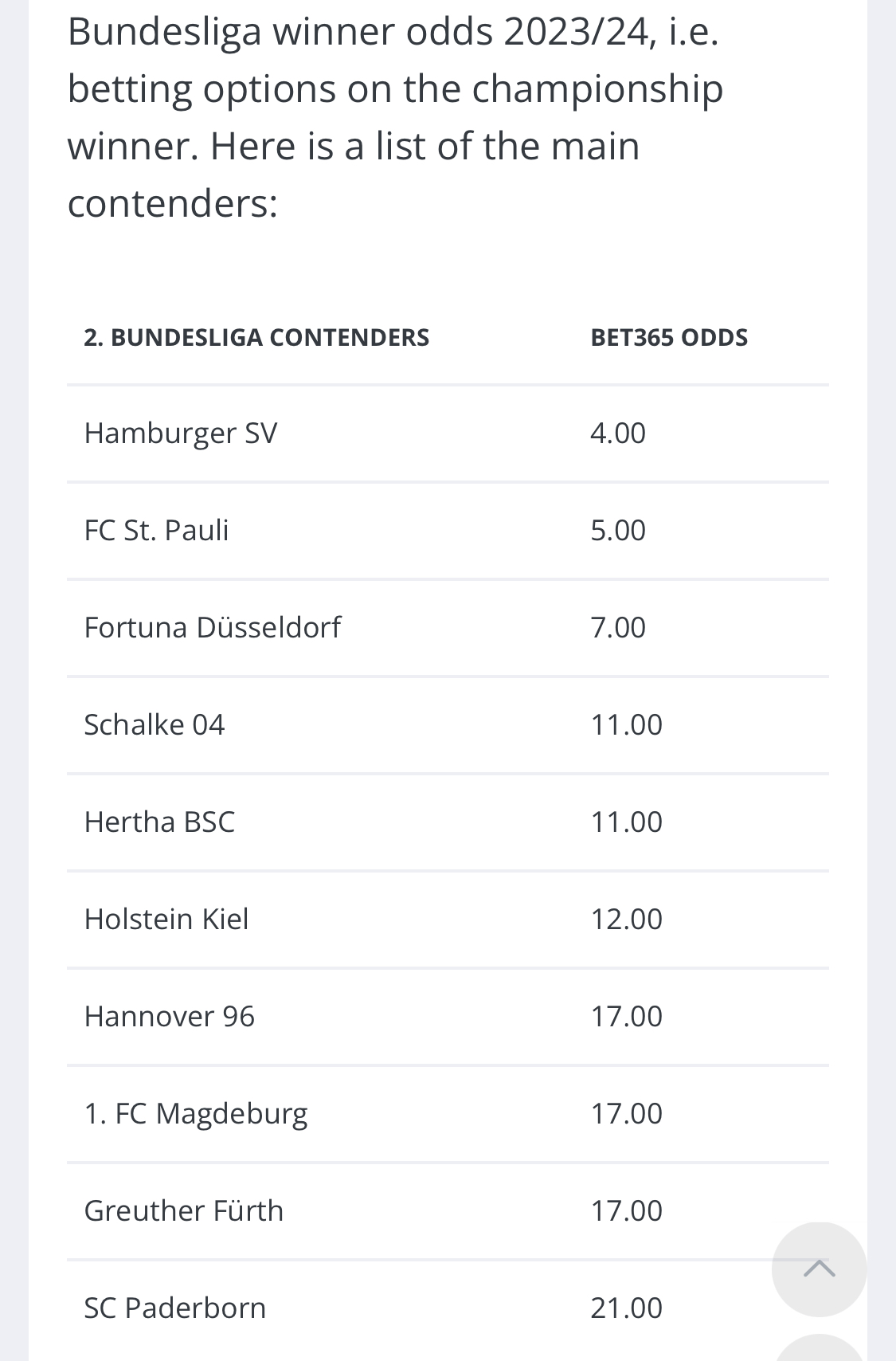Tap the 4.00 odds for Hamburger SV

(618, 433)
